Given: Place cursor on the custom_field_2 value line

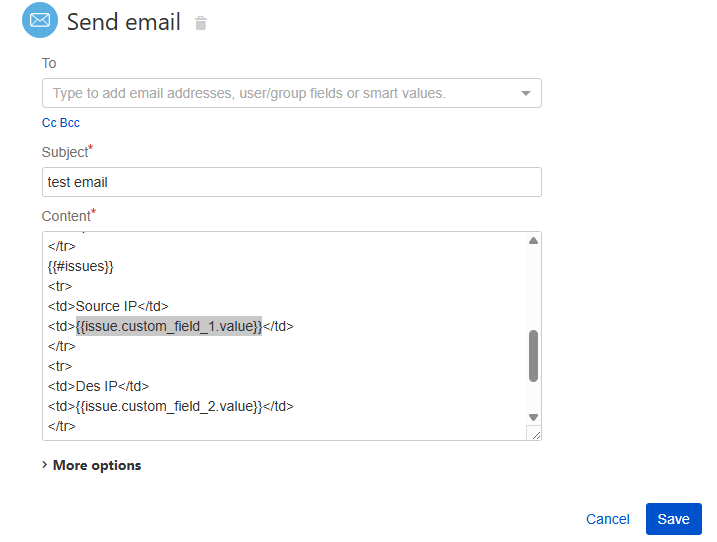Looking at the screenshot, I should tap(171, 406).
